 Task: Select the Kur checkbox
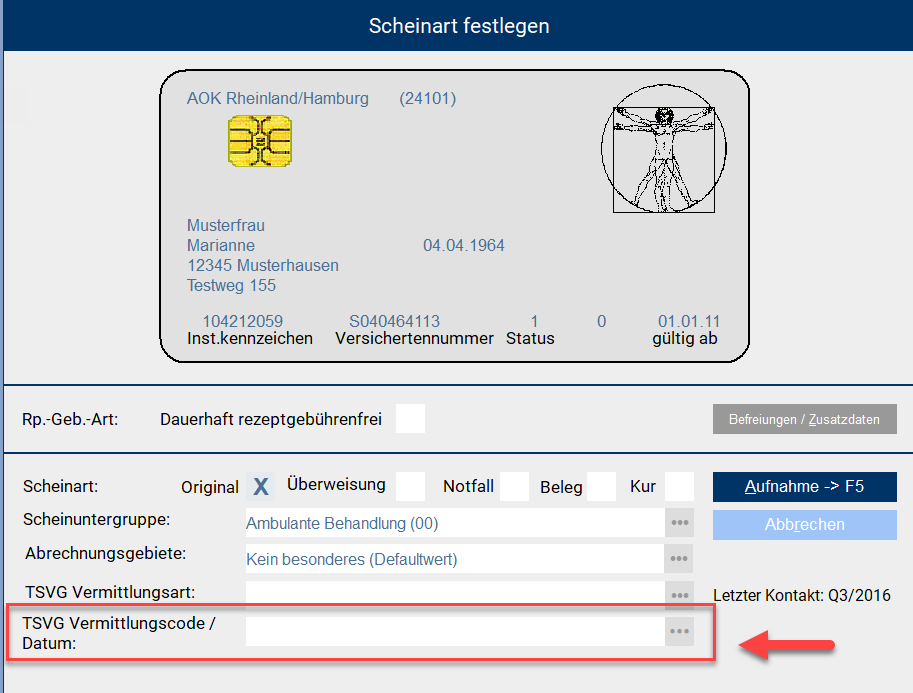[x=679, y=487]
